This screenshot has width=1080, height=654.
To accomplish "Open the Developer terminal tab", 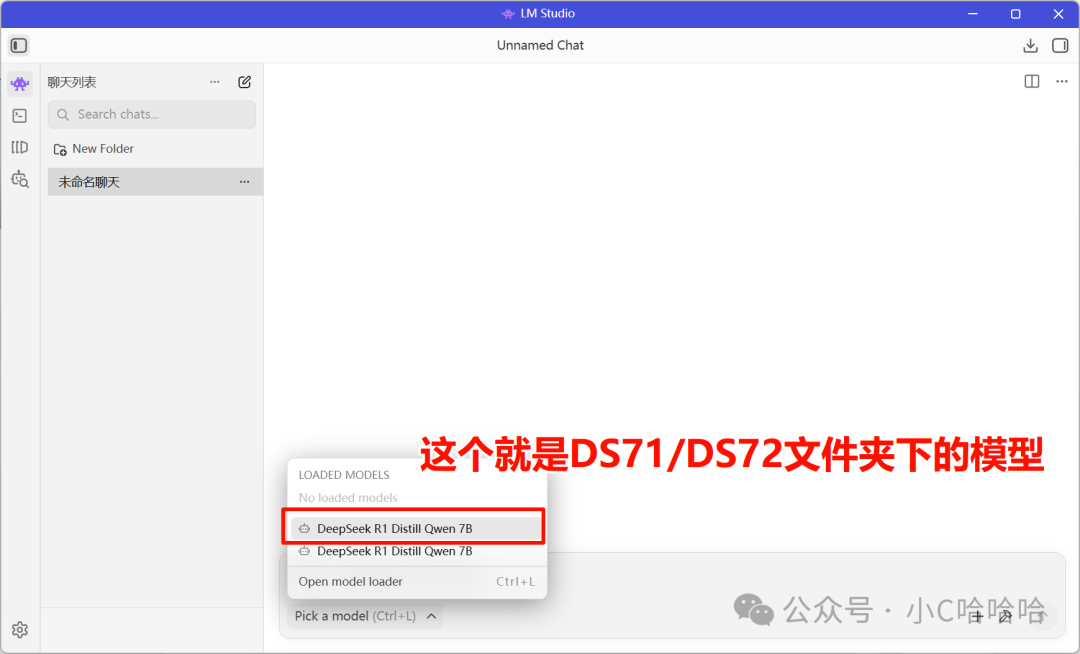I will (20, 116).
